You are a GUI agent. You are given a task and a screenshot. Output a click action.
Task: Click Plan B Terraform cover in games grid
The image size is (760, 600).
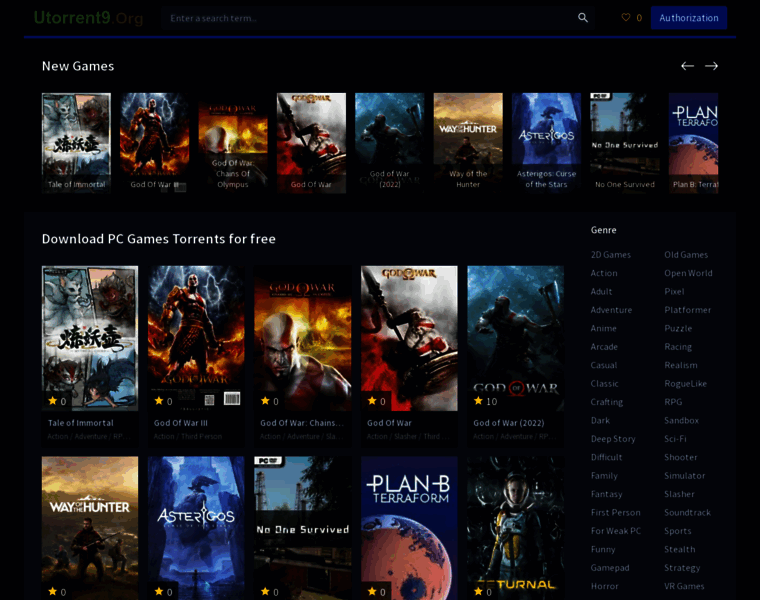[409, 528]
